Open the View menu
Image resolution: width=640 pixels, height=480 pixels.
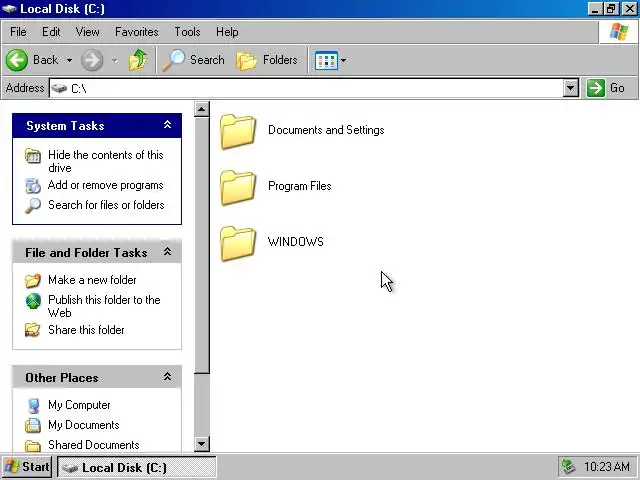point(87,32)
